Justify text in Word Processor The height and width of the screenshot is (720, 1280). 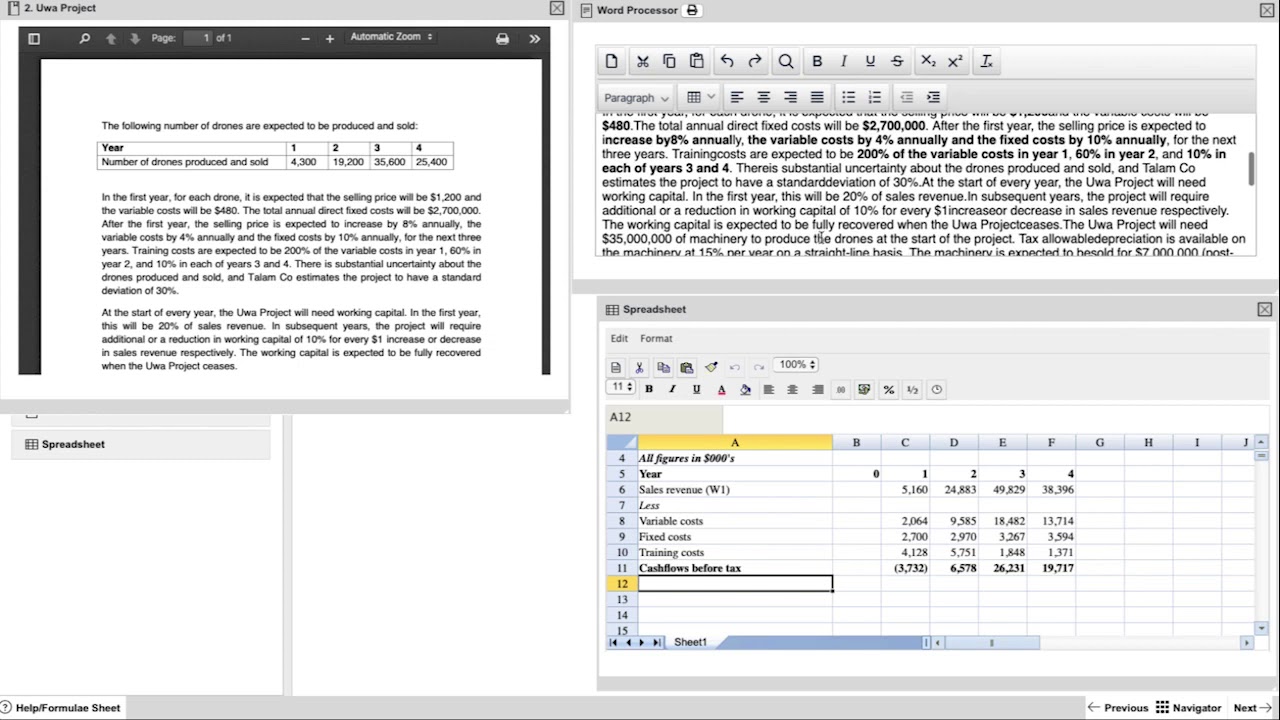click(817, 97)
